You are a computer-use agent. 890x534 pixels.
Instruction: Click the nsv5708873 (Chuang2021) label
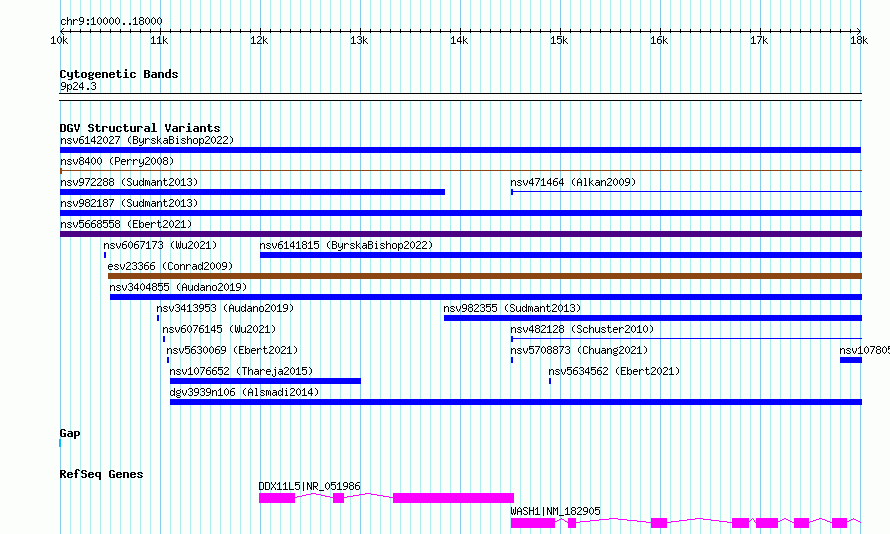click(x=579, y=350)
